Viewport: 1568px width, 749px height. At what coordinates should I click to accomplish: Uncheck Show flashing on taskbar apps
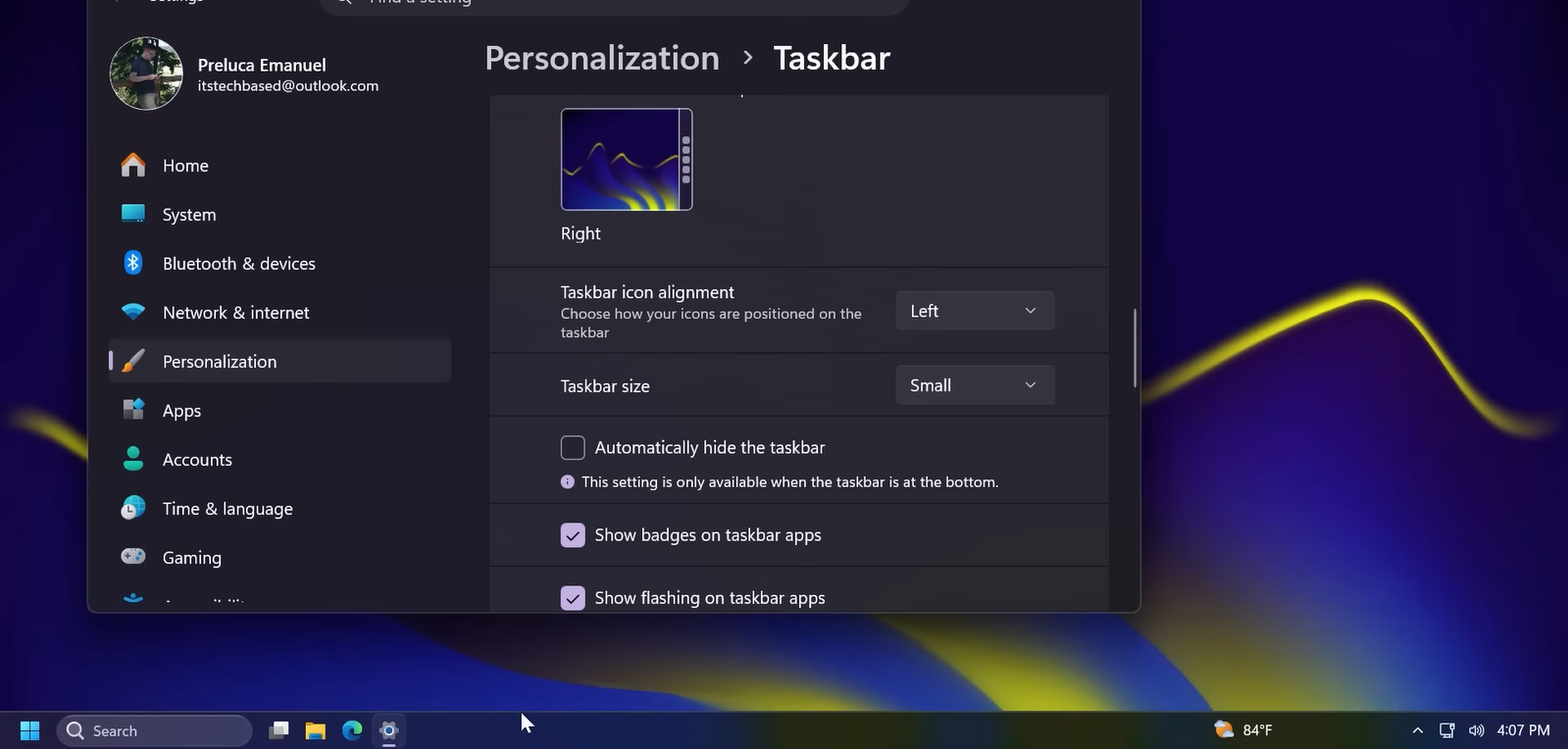coord(573,598)
